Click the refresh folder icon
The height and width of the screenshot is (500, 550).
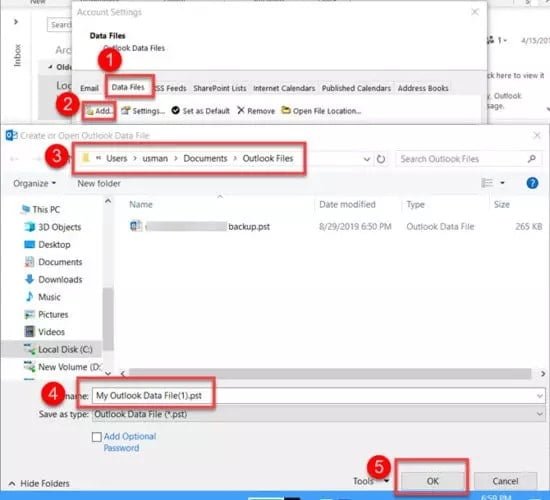381,159
